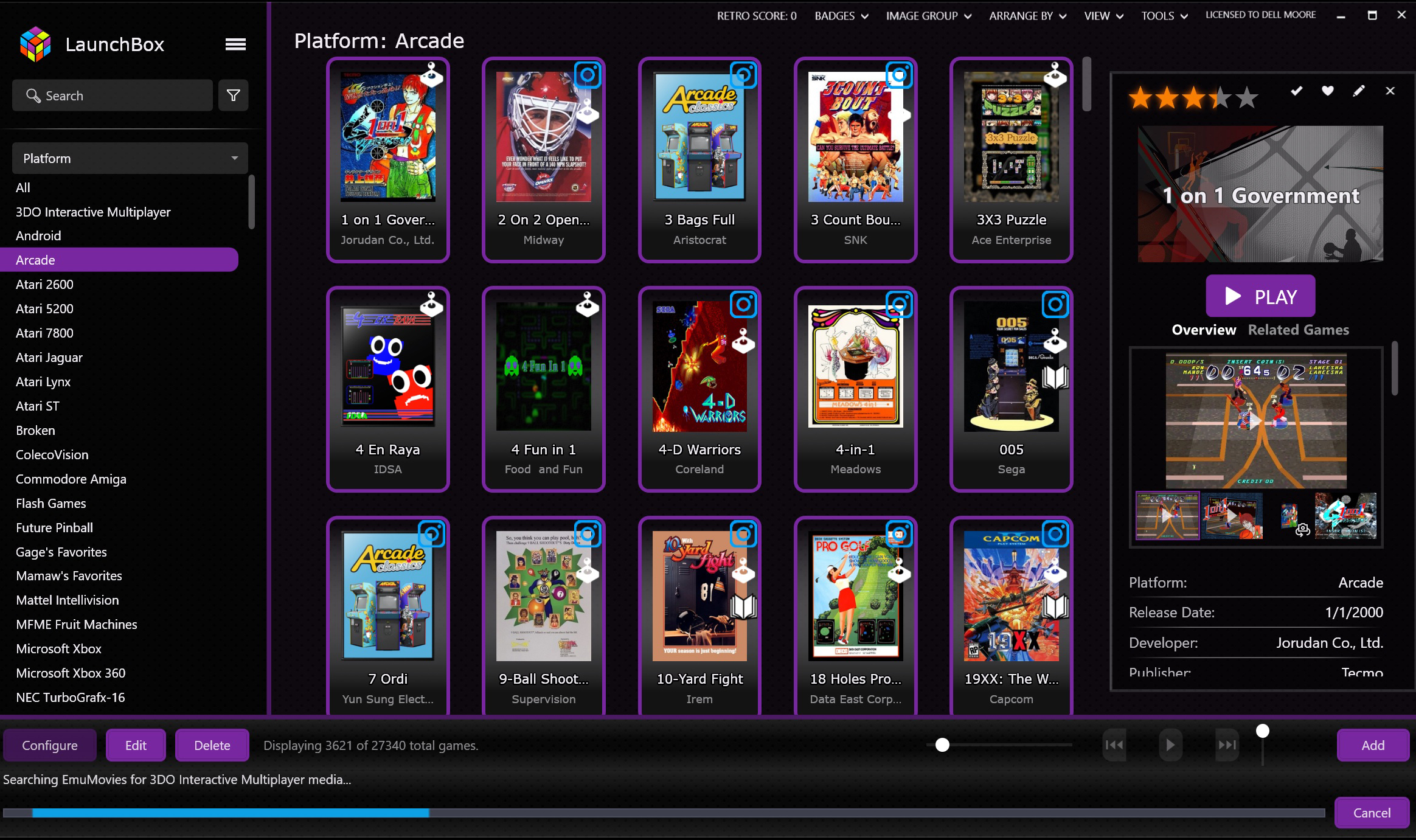This screenshot has width=1416, height=840.
Task: Open the IMAGE GROUP dropdown menu
Action: (928, 16)
